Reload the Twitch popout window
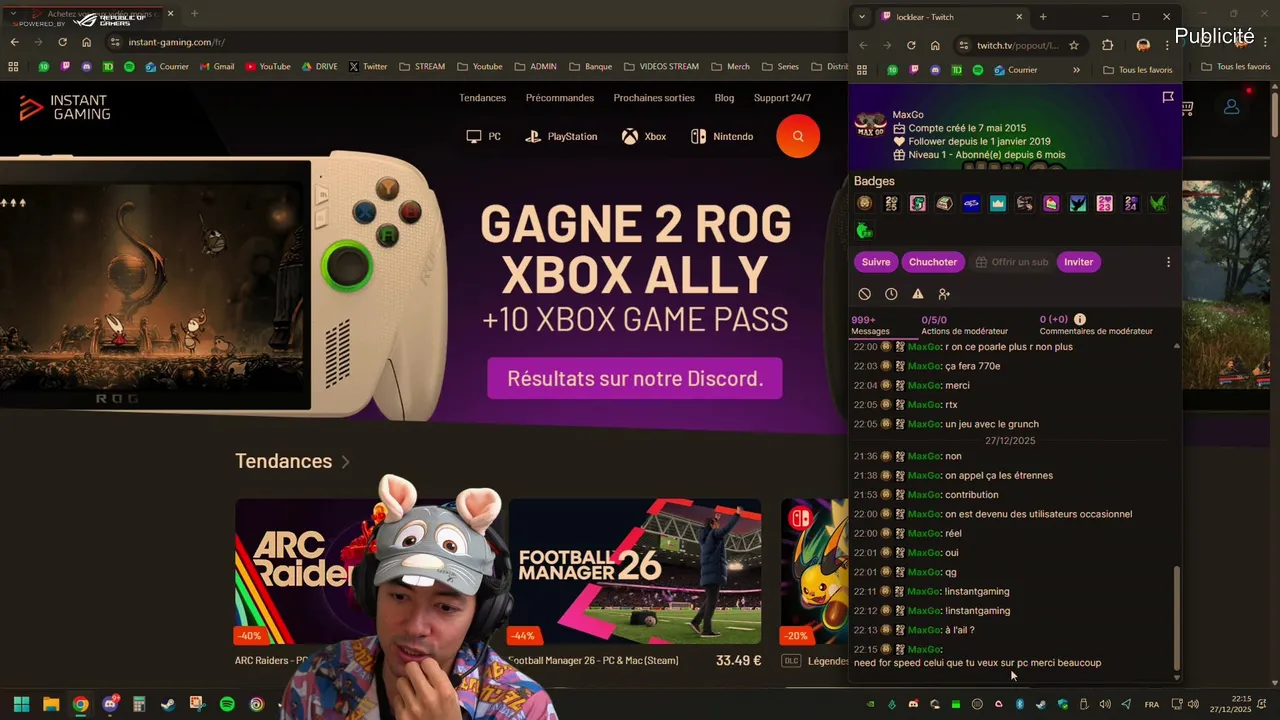This screenshot has height=720, width=1280. point(911,45)
